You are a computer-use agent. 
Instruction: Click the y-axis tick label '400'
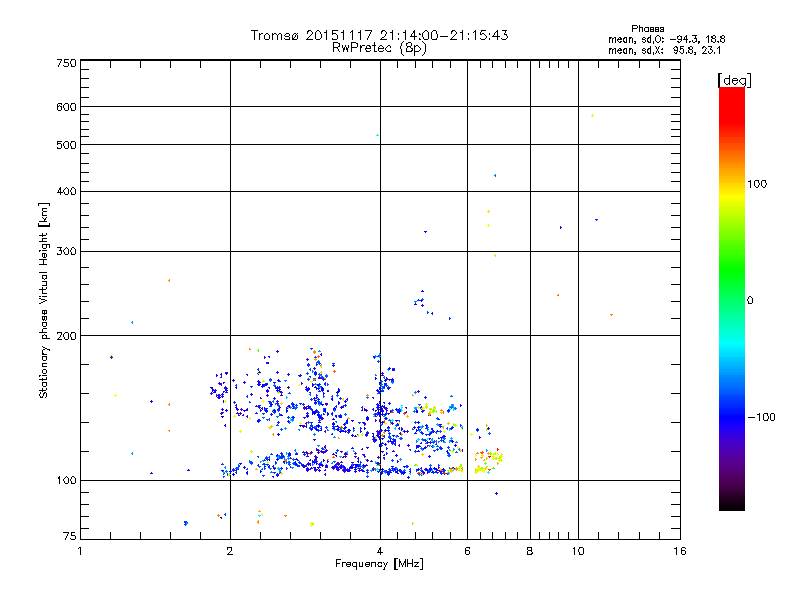(x=66, y=192)
